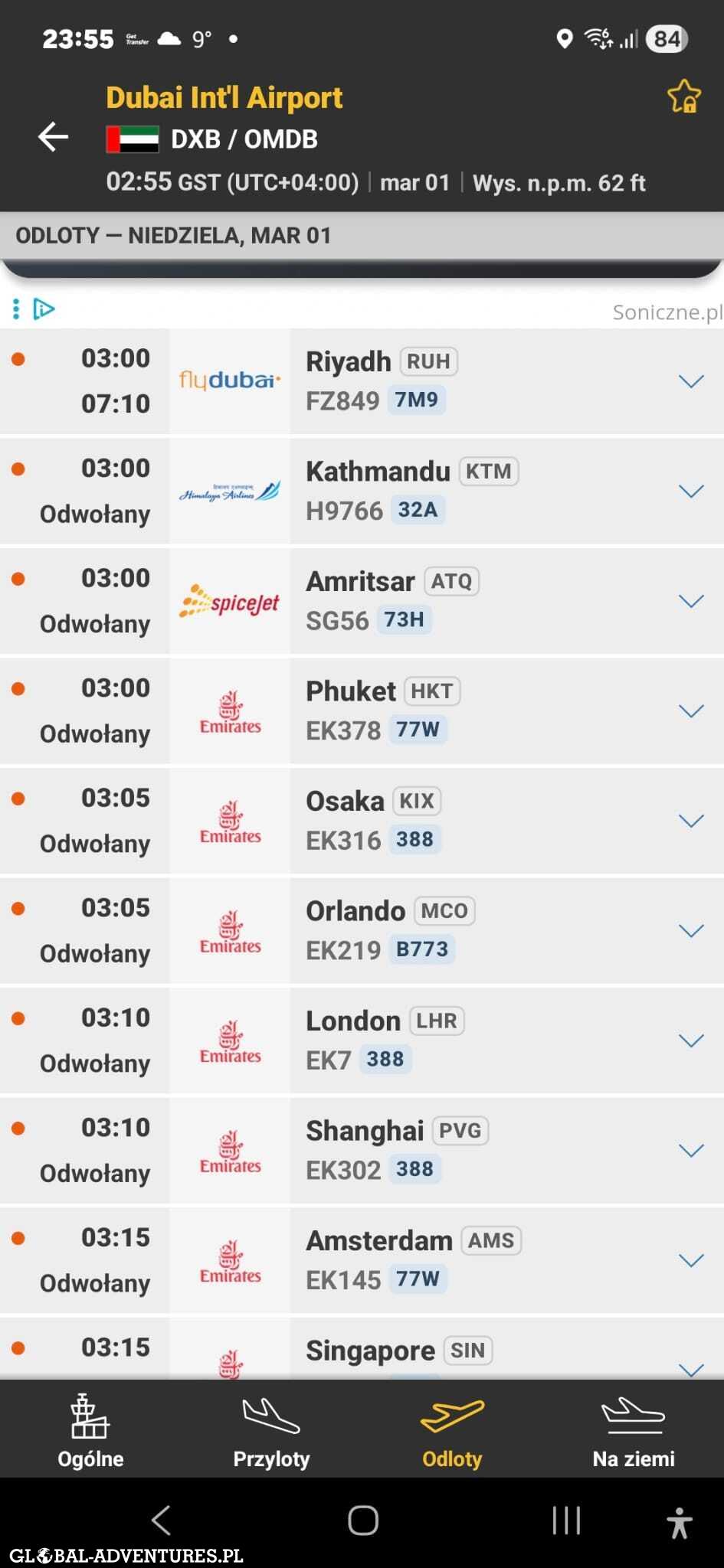Expand the Riyadh FZ849 flight details
Image resolution: width=724 pixels, height=1568 pixels.
point(691,381)
